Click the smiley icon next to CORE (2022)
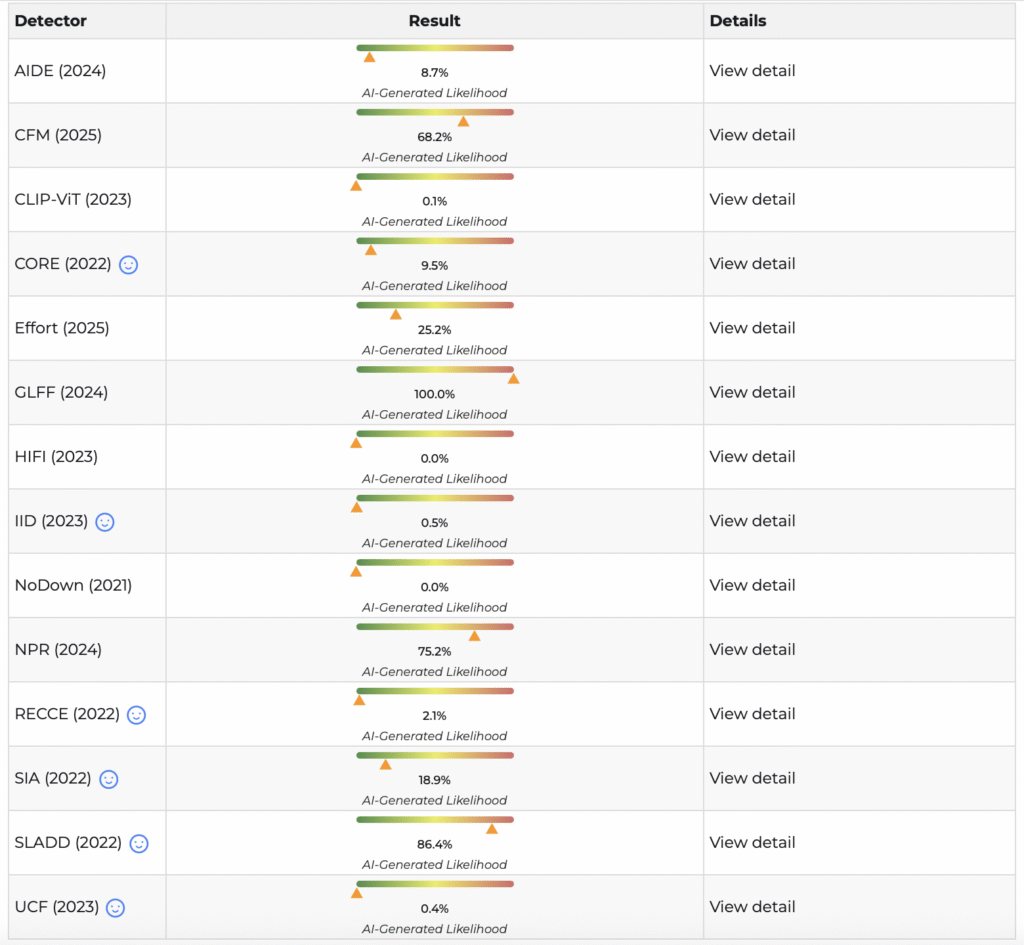 [x=128, y=264]
